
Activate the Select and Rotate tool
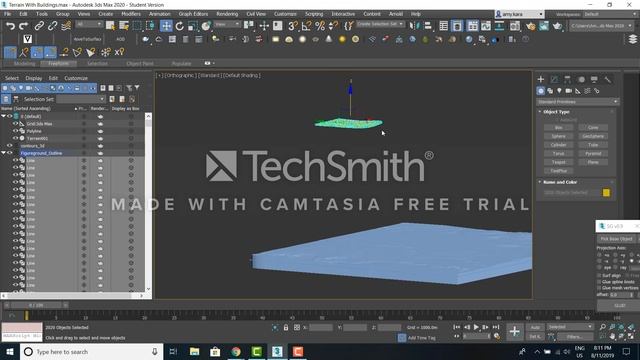tap(179, 26)
